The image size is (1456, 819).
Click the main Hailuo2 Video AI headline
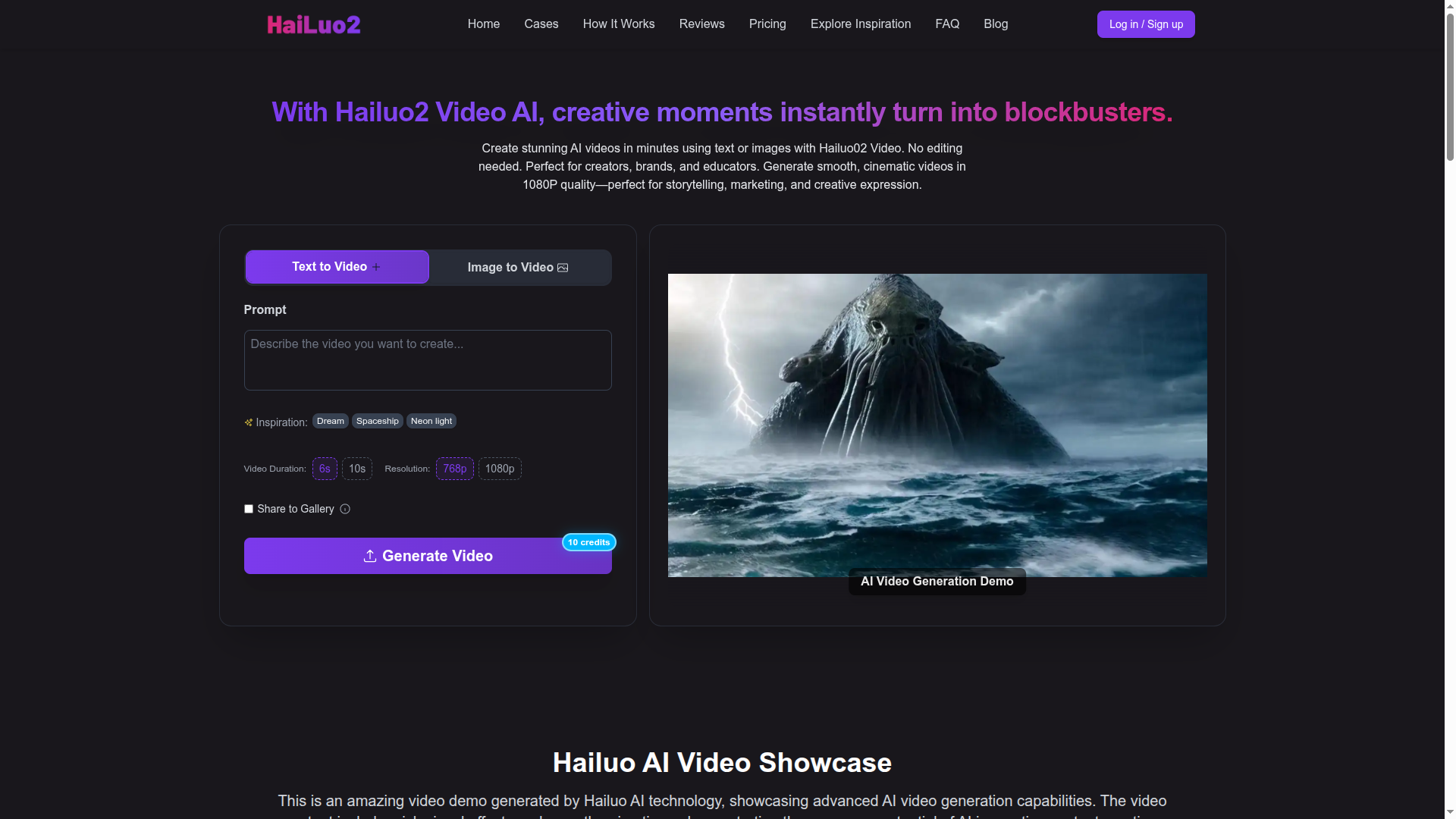click(722, 112)
